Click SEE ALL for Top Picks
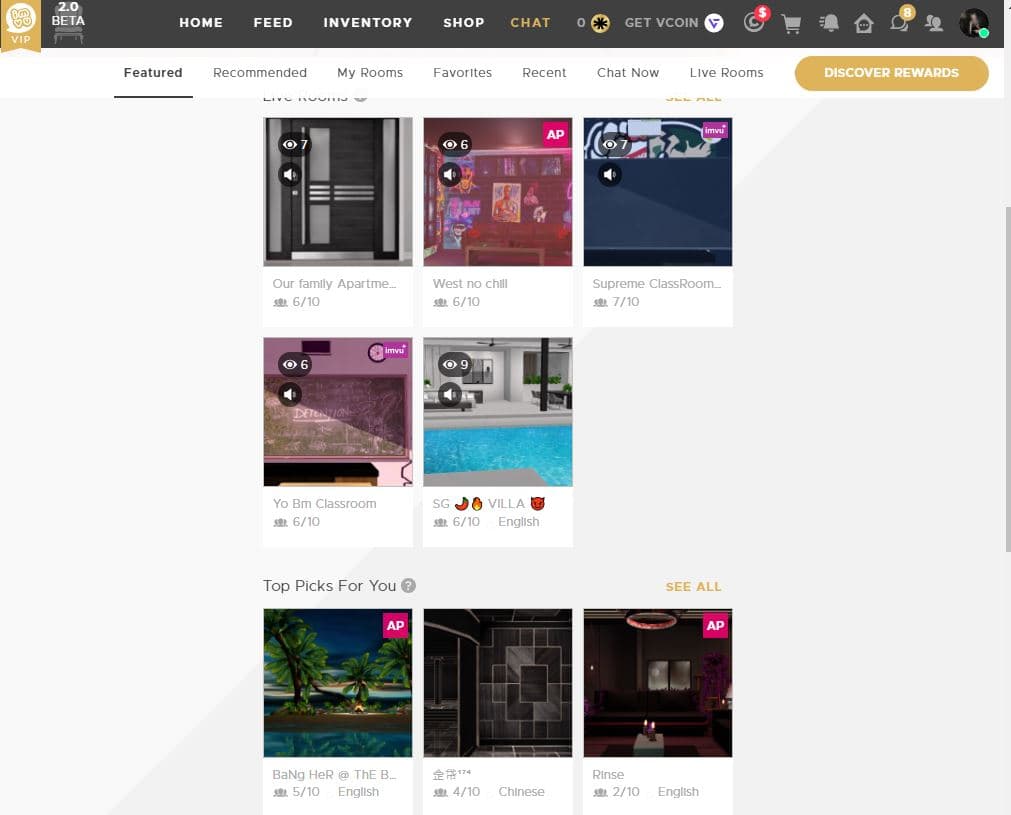Viewport: 1011px width, 815px height. pos(693,587)
